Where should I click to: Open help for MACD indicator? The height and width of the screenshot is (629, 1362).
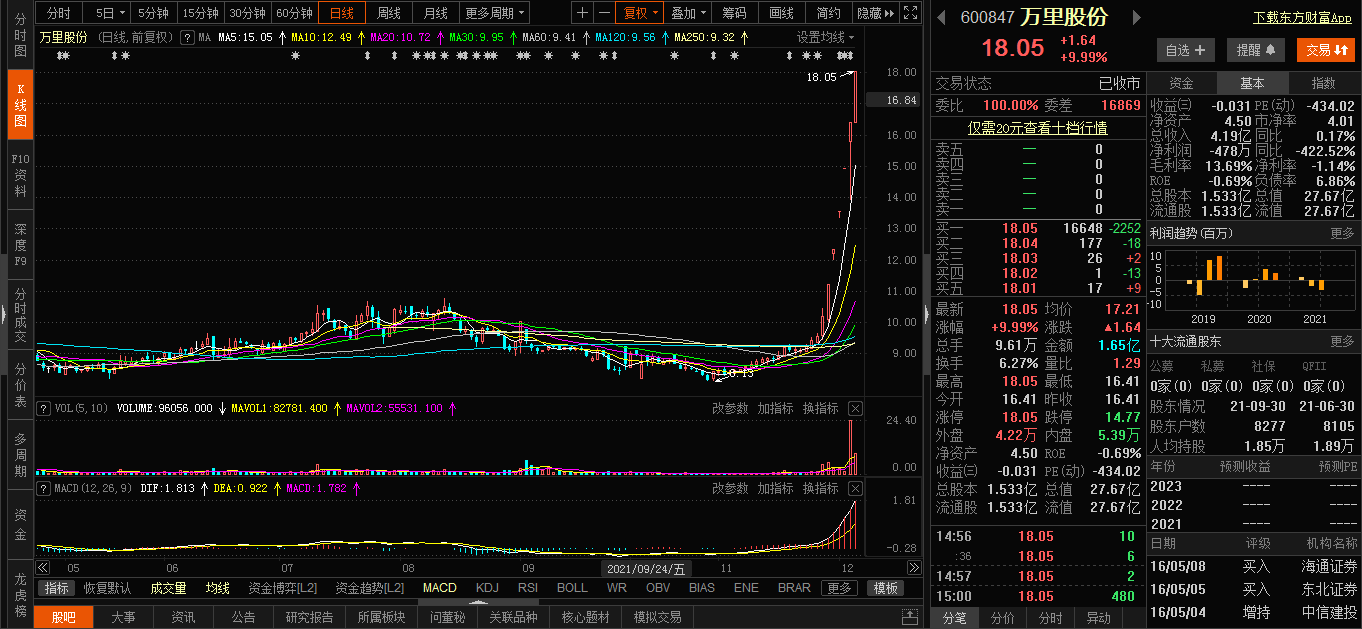[43, 488]
